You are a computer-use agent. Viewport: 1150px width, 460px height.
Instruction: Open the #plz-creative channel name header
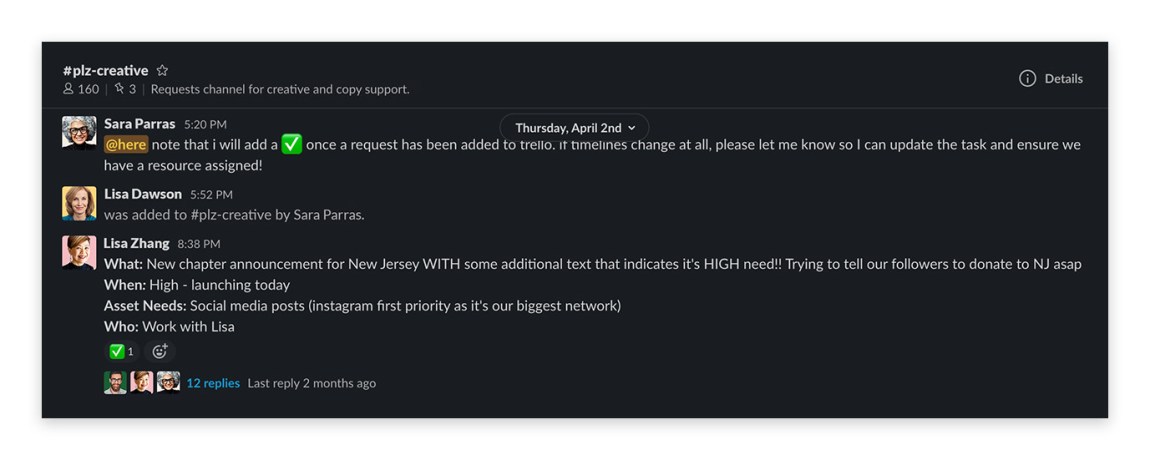106,70
